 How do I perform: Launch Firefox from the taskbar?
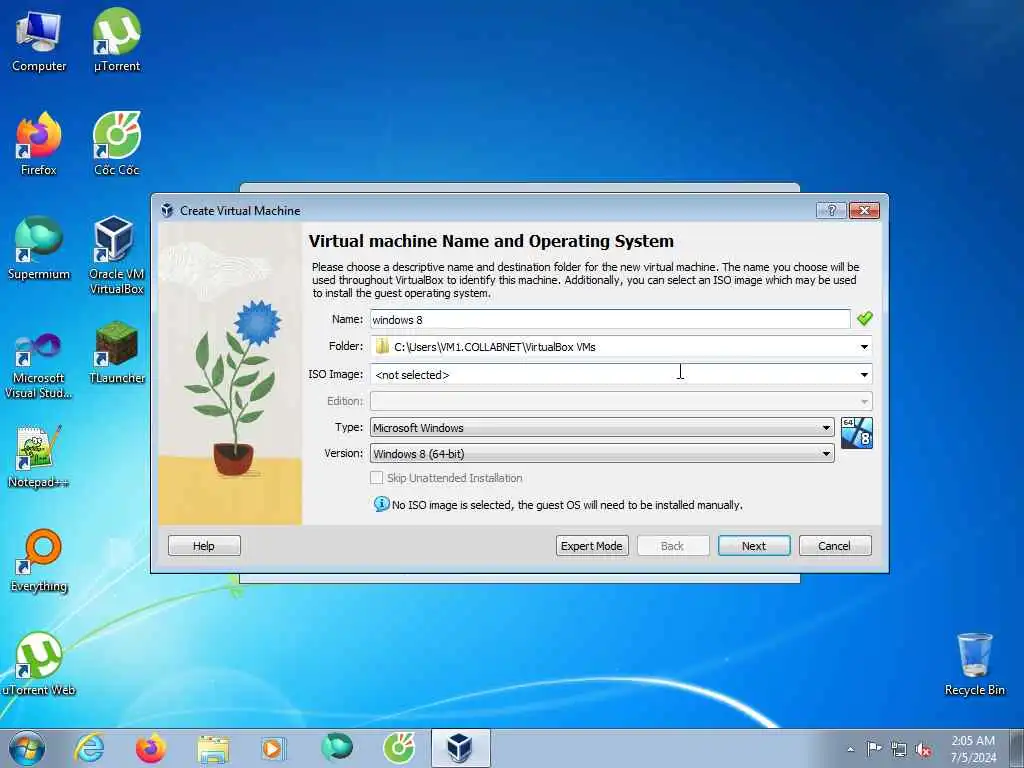[x=150, y=748]
